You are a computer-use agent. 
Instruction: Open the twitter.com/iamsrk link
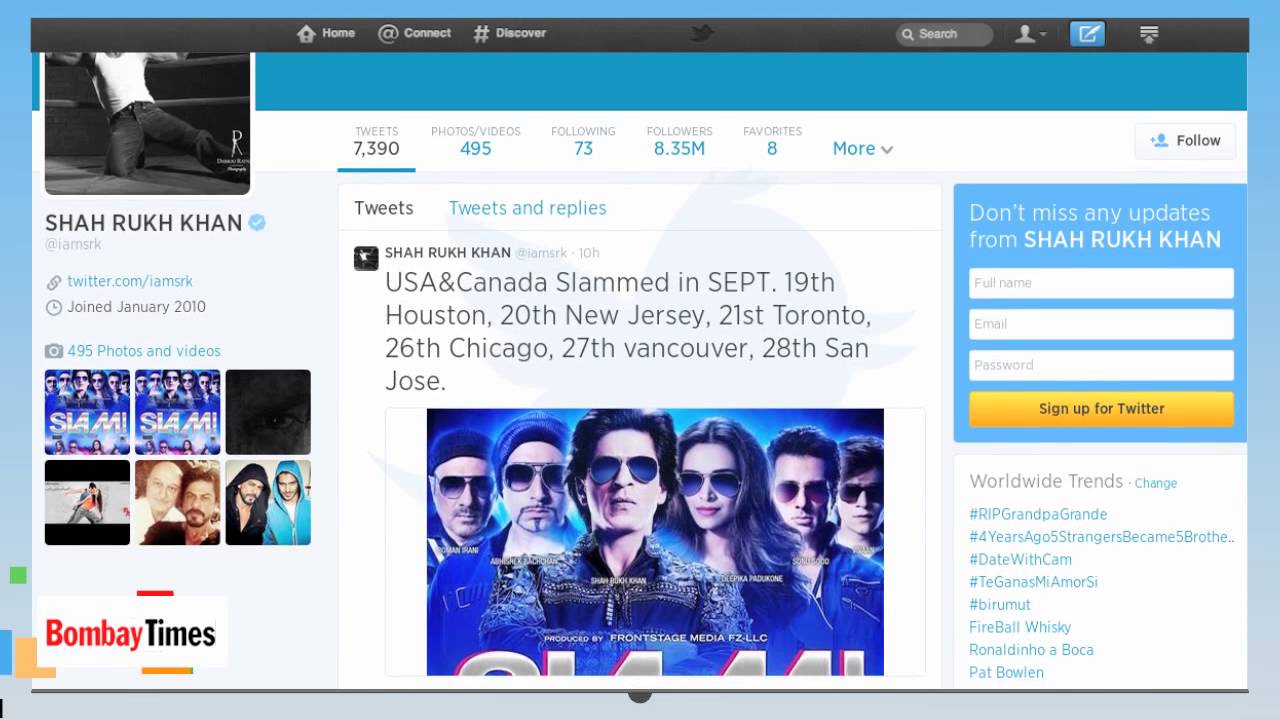click(x=130, y=281)
